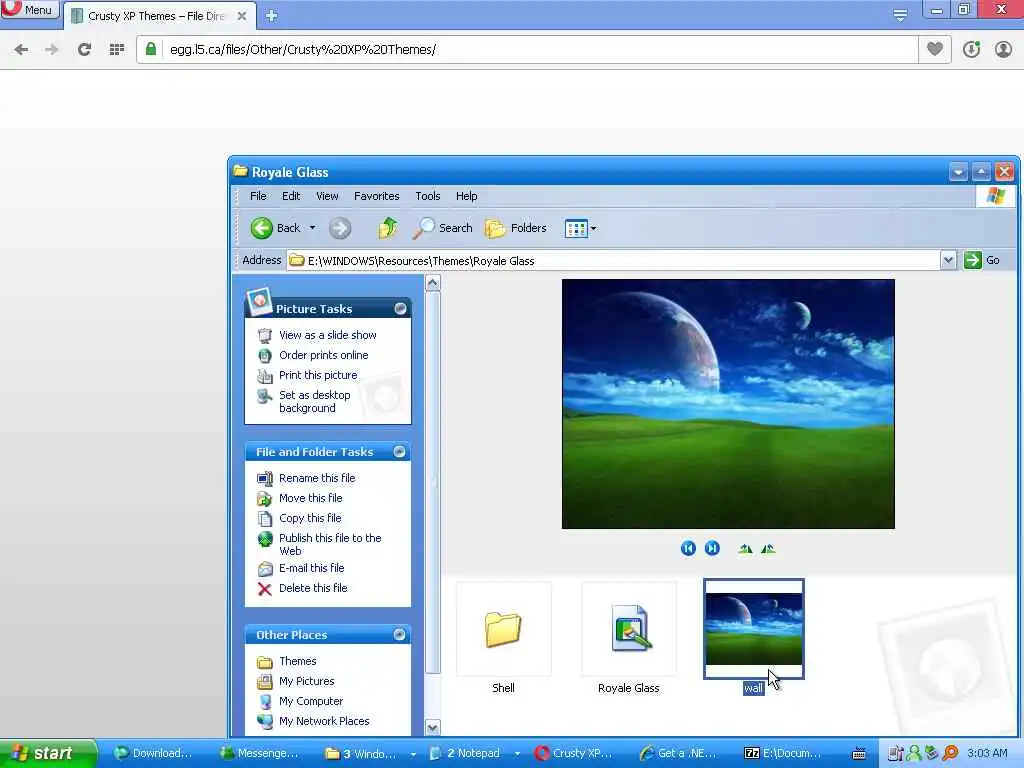Viewport: 1024px width, 768px height.
Task: Open Opera tab menu icon
Action: 900,15
